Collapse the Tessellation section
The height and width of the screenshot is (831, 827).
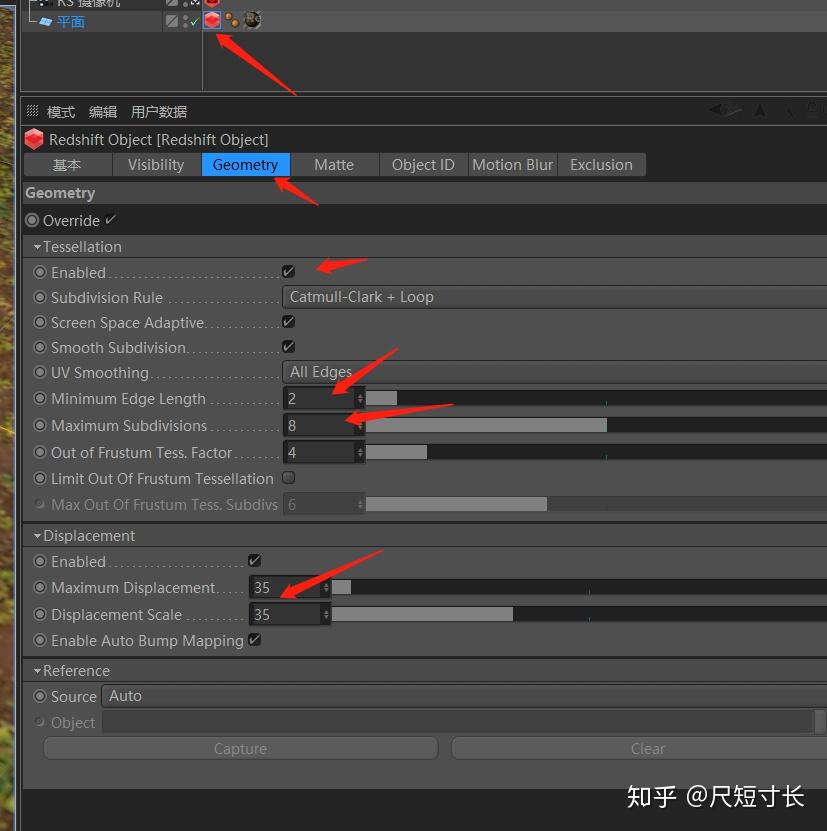click(x=36, y=246)
